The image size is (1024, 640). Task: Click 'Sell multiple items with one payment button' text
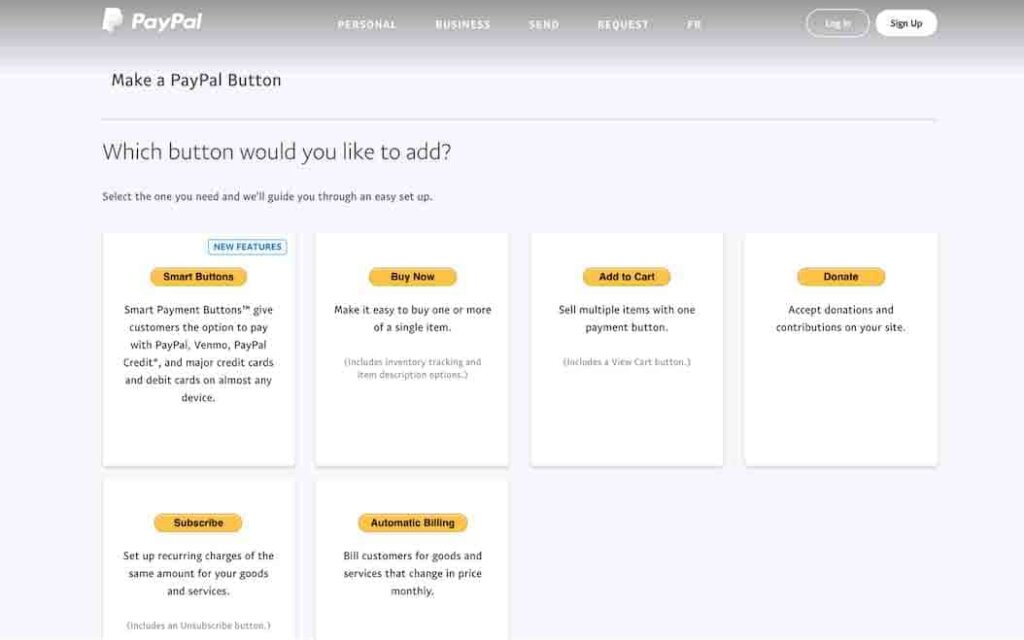coord(626,319)
